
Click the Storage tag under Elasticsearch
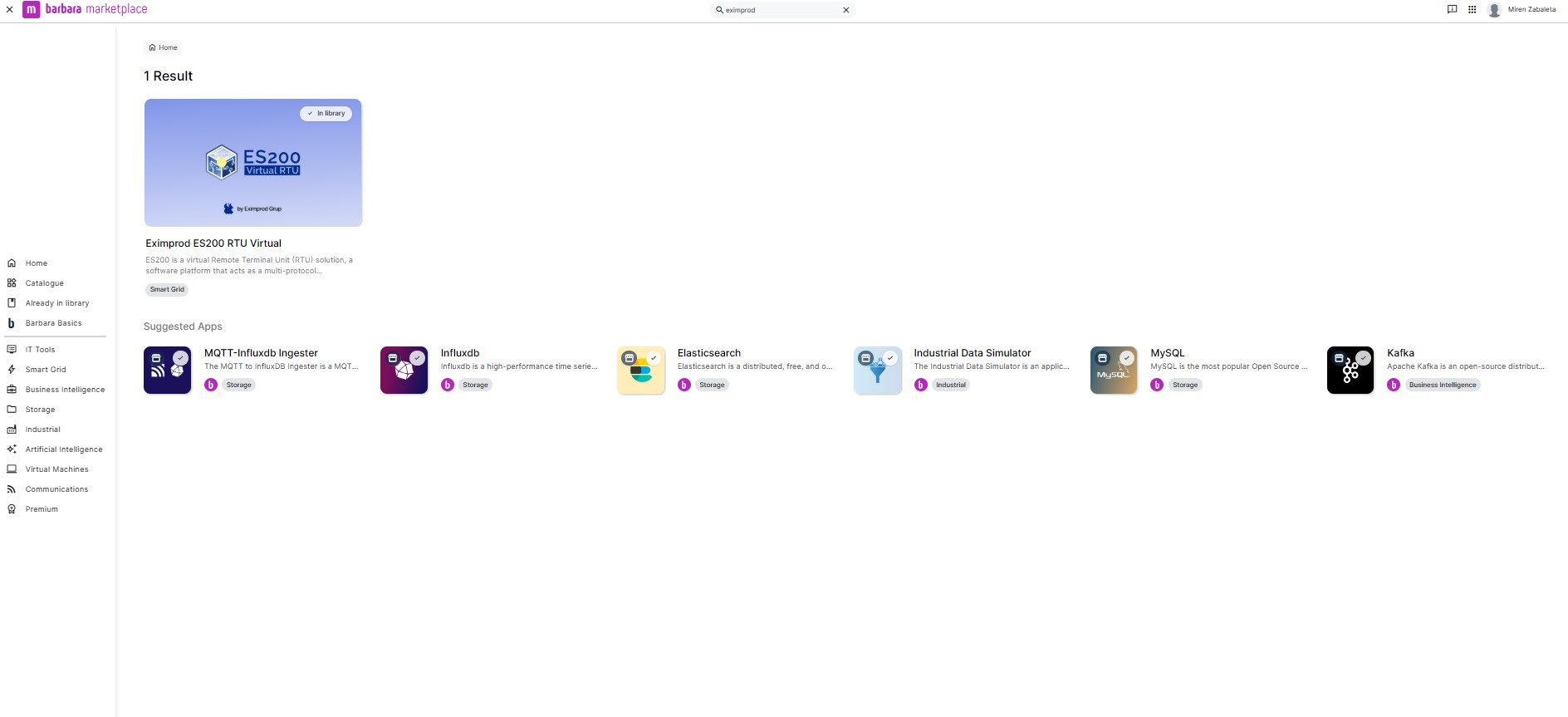712,385
